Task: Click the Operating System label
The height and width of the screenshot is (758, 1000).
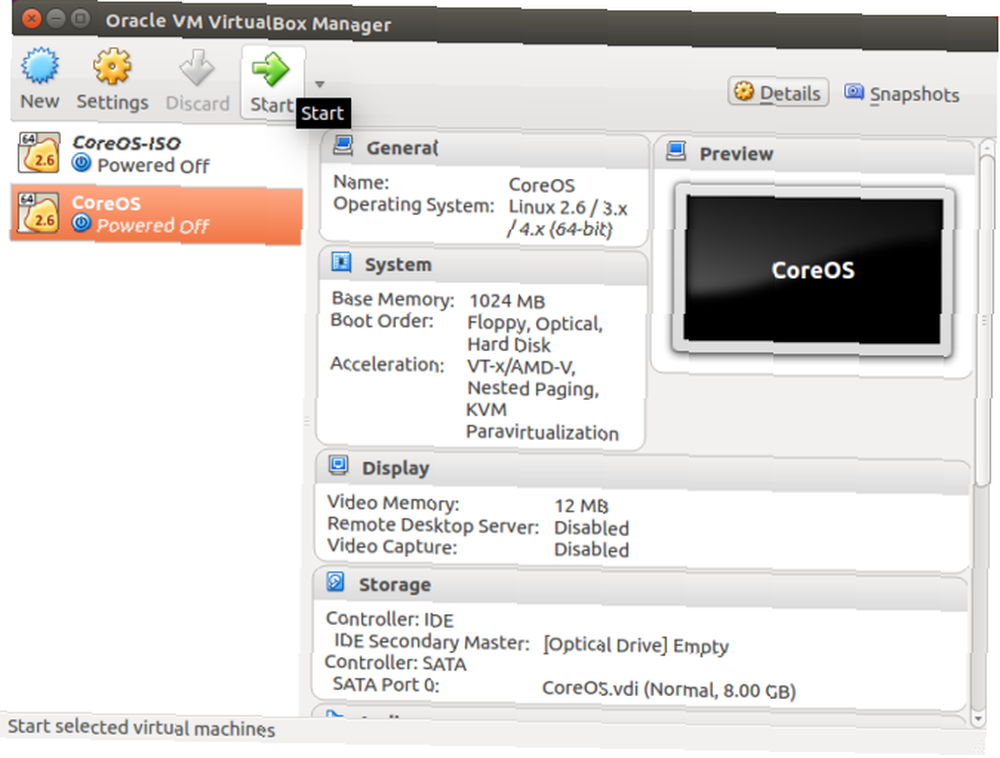Action: (414, 205)
